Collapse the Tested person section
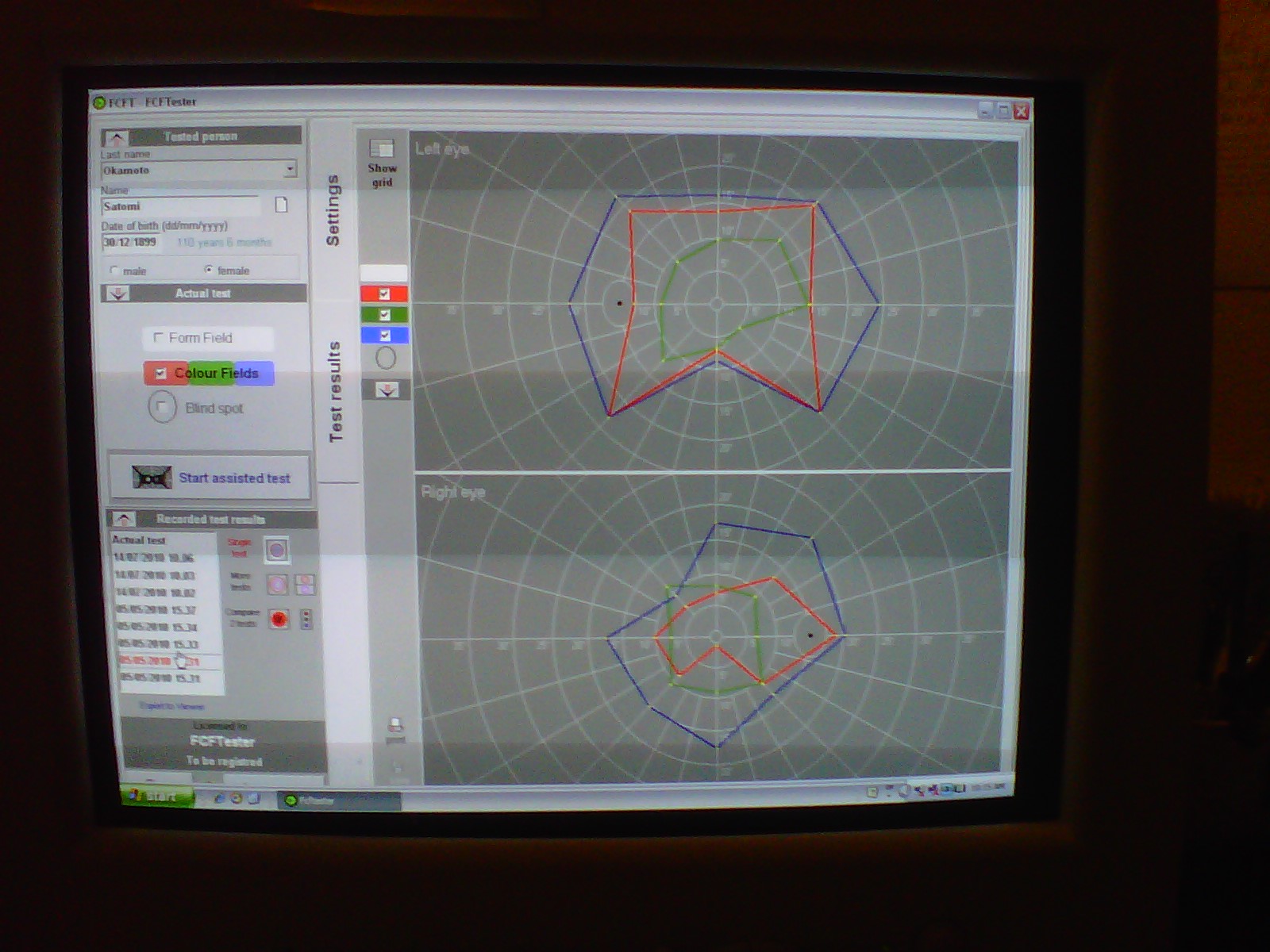The height and width of the screenshot is (952, 1270). coord(117,137)
